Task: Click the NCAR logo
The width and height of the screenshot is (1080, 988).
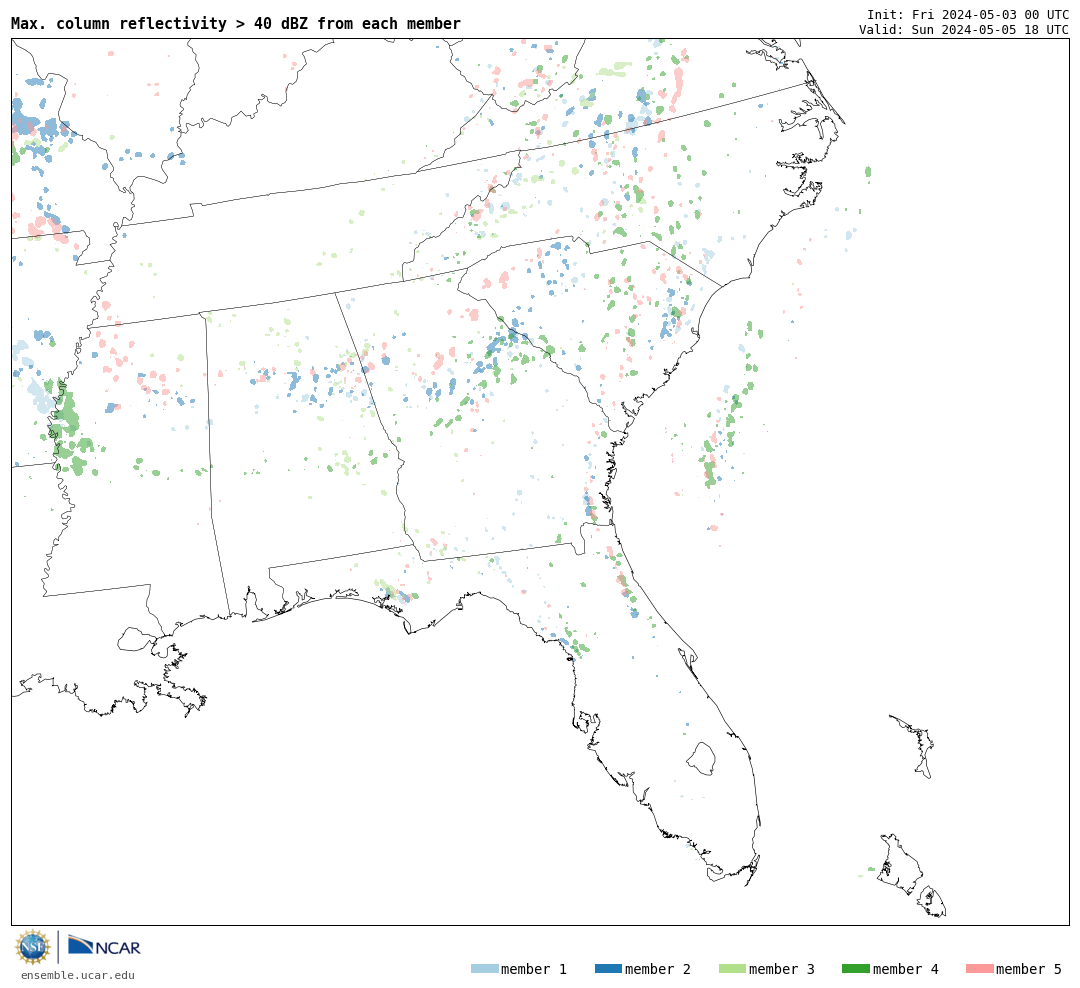Action: (x=105, y=946)
